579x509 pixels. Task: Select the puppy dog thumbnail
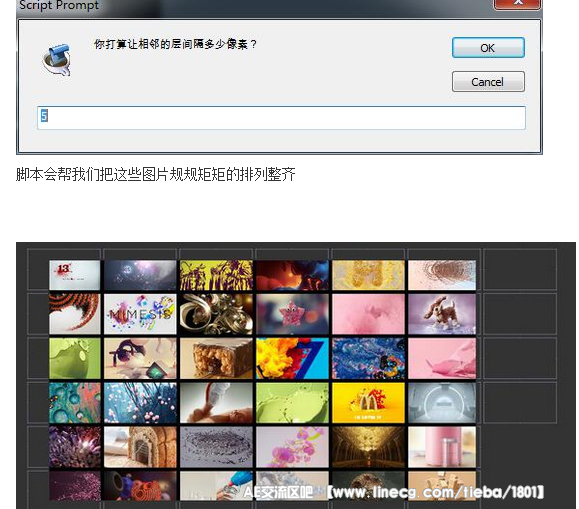click(x=442, y=314)
